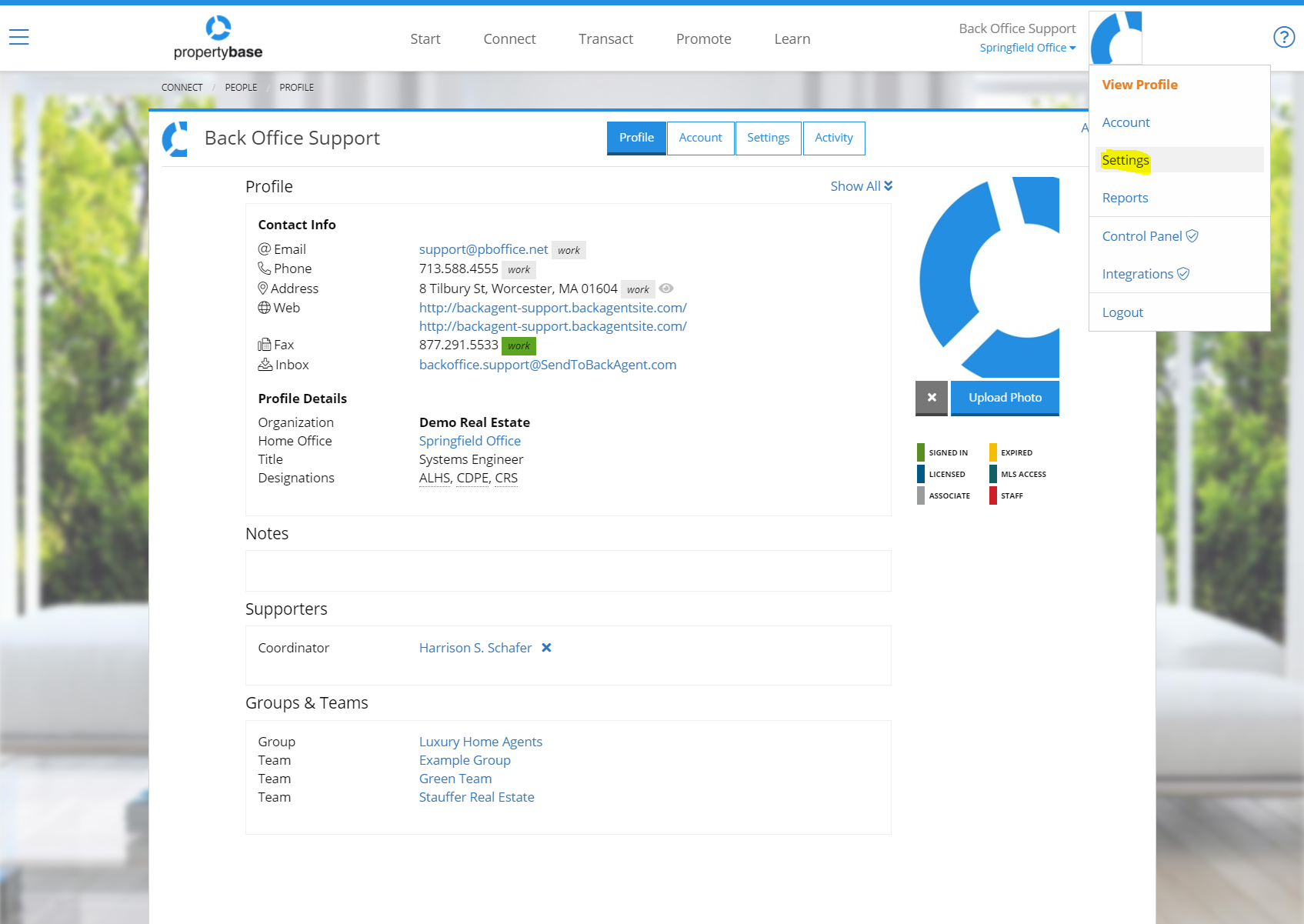
Task: Switch to the Activity tab
Action: click(x=834, y=138)
